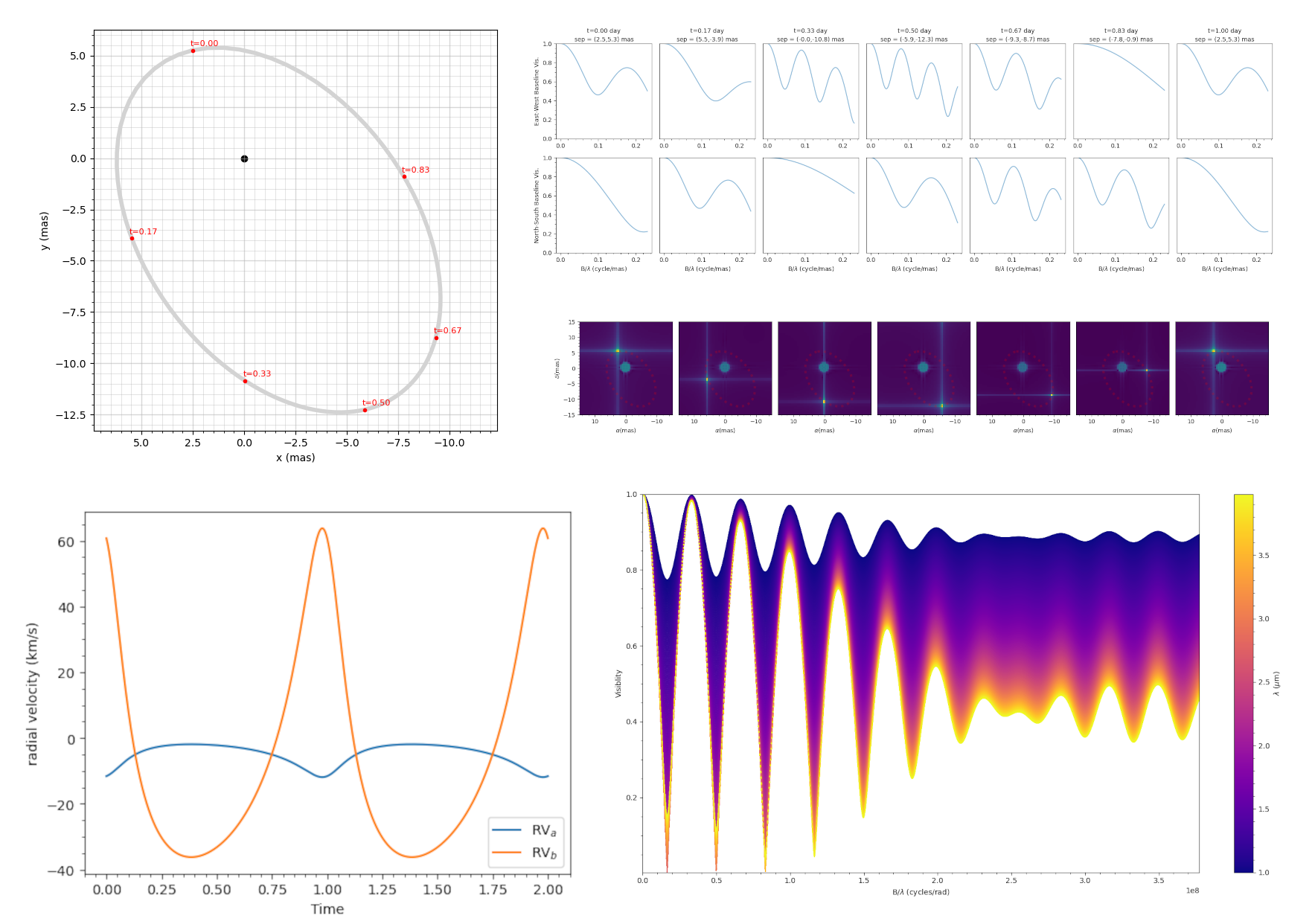This screenshot has height=924, width=1315.
Task: Click the blue RVa legend line sample
Action: 507,830
